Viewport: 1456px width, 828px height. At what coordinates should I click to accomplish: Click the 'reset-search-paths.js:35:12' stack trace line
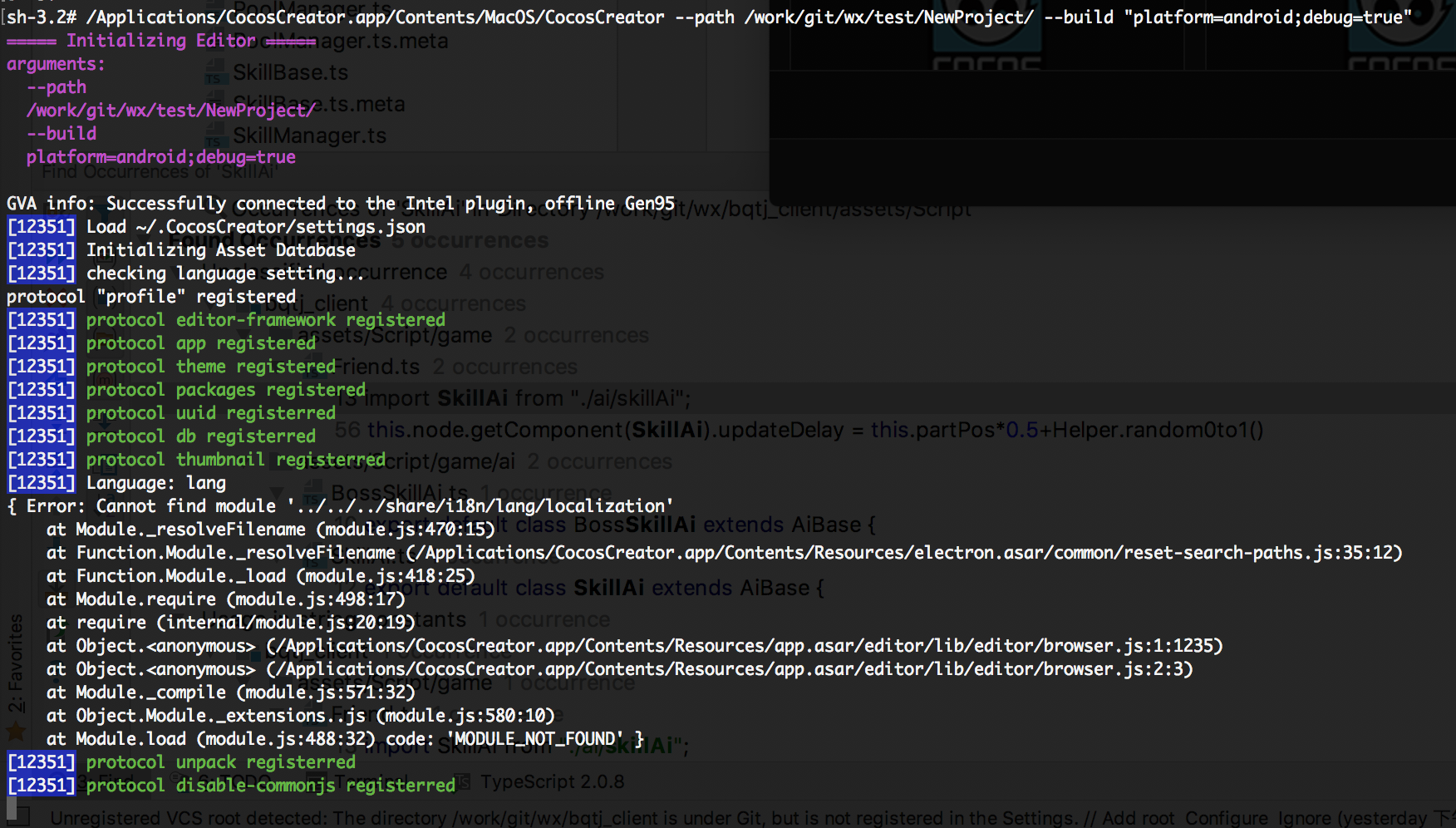725,553
